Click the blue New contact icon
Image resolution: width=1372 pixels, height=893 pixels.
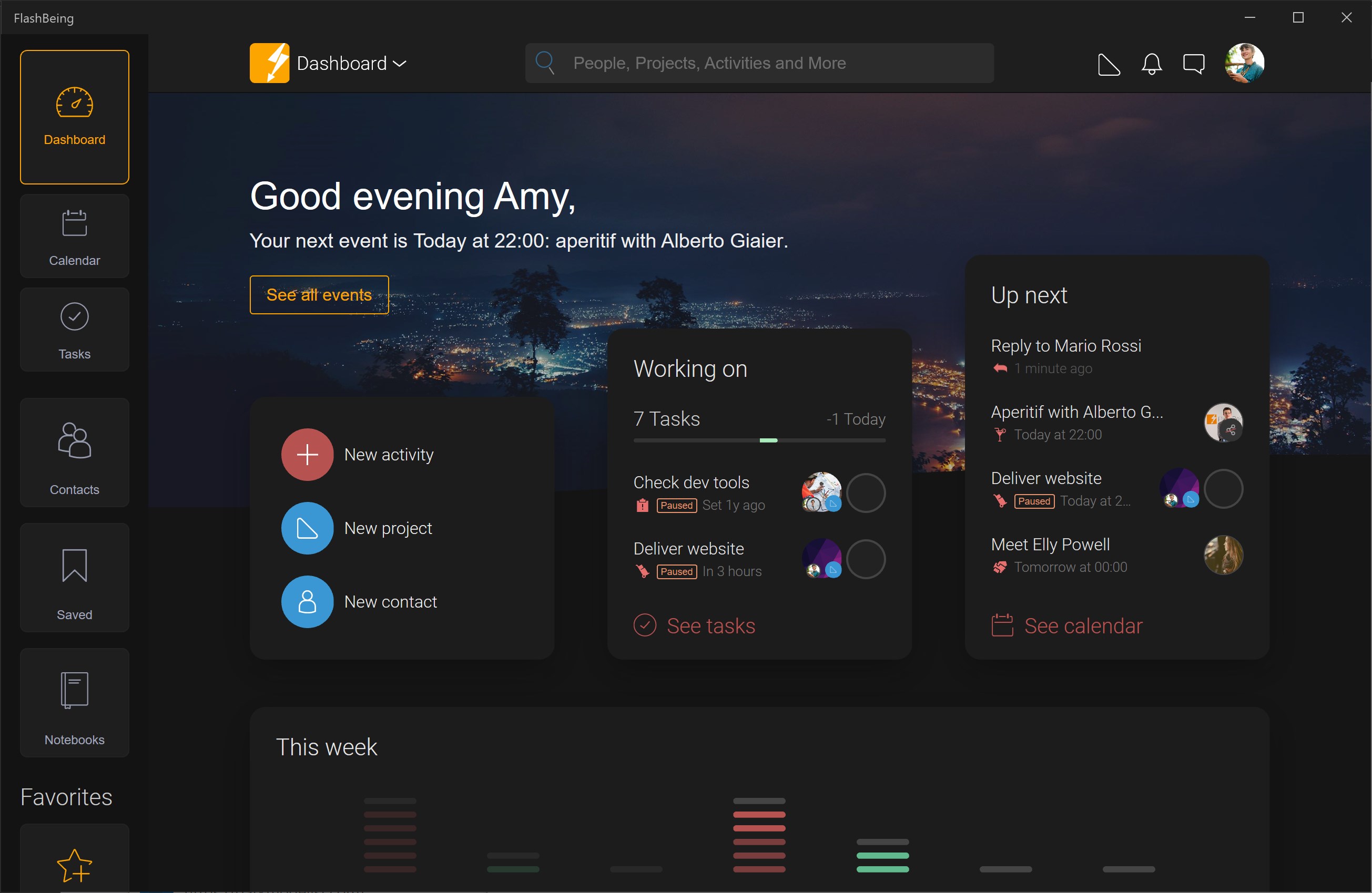click(307, 601)
